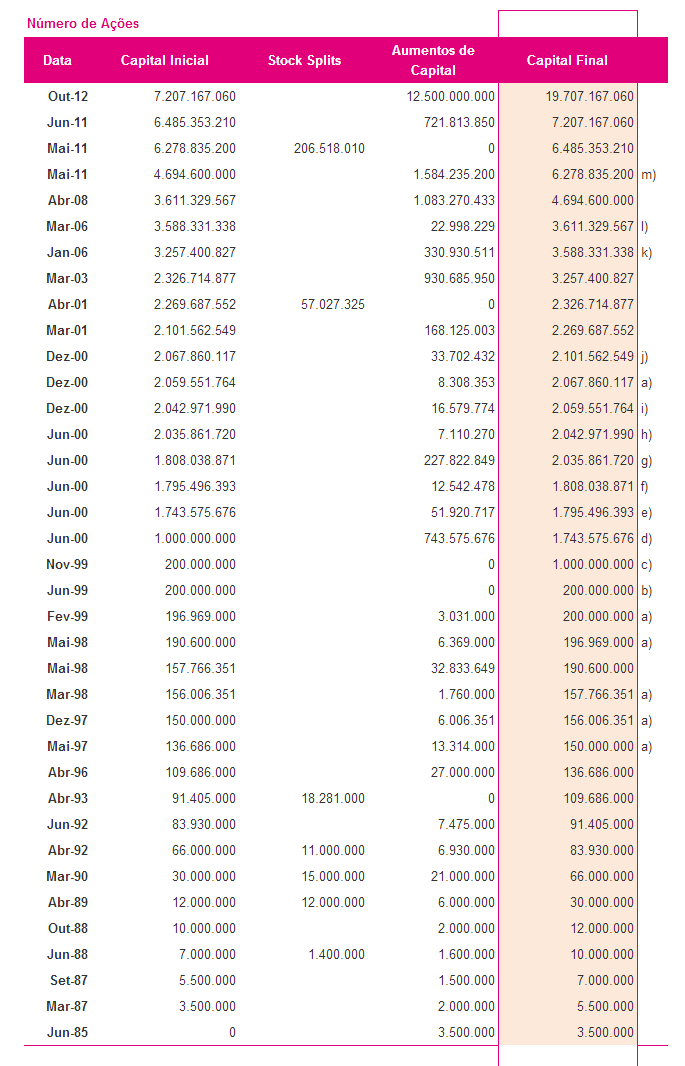Viewport: 685px width, 1066px height.
Task: Select the 'Stock Splits' column header
Action: pyautogui.click(x=304, y=61)
